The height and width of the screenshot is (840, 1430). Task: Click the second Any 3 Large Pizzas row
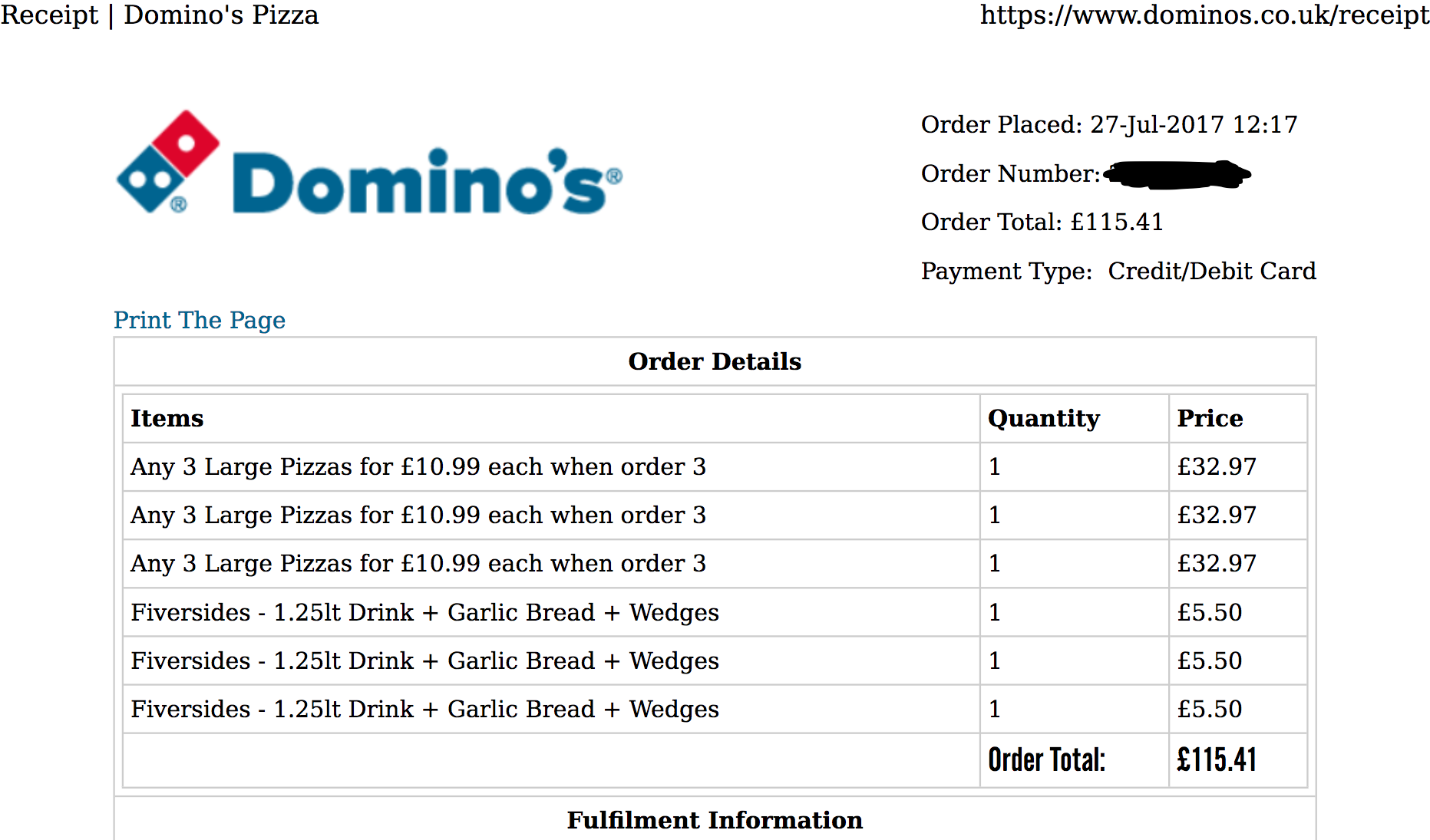coord(715,515)
